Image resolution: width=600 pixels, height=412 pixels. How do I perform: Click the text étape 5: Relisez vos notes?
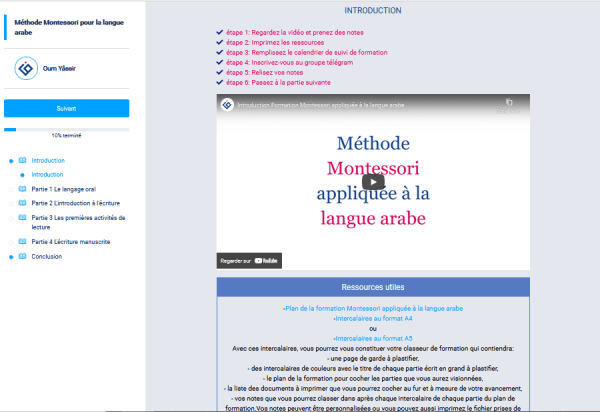pos(264,72)
